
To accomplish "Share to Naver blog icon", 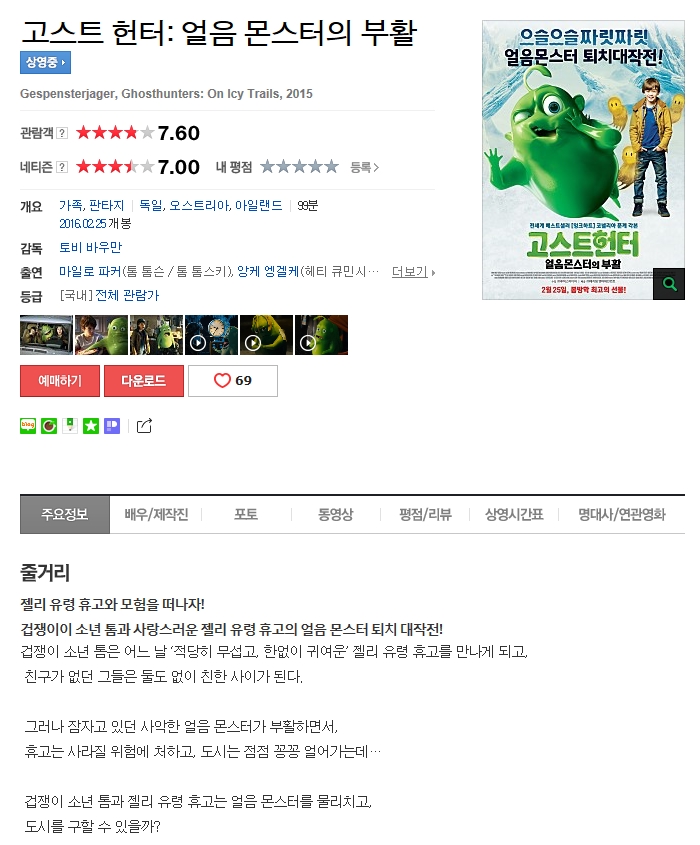I will click(27, 426).
